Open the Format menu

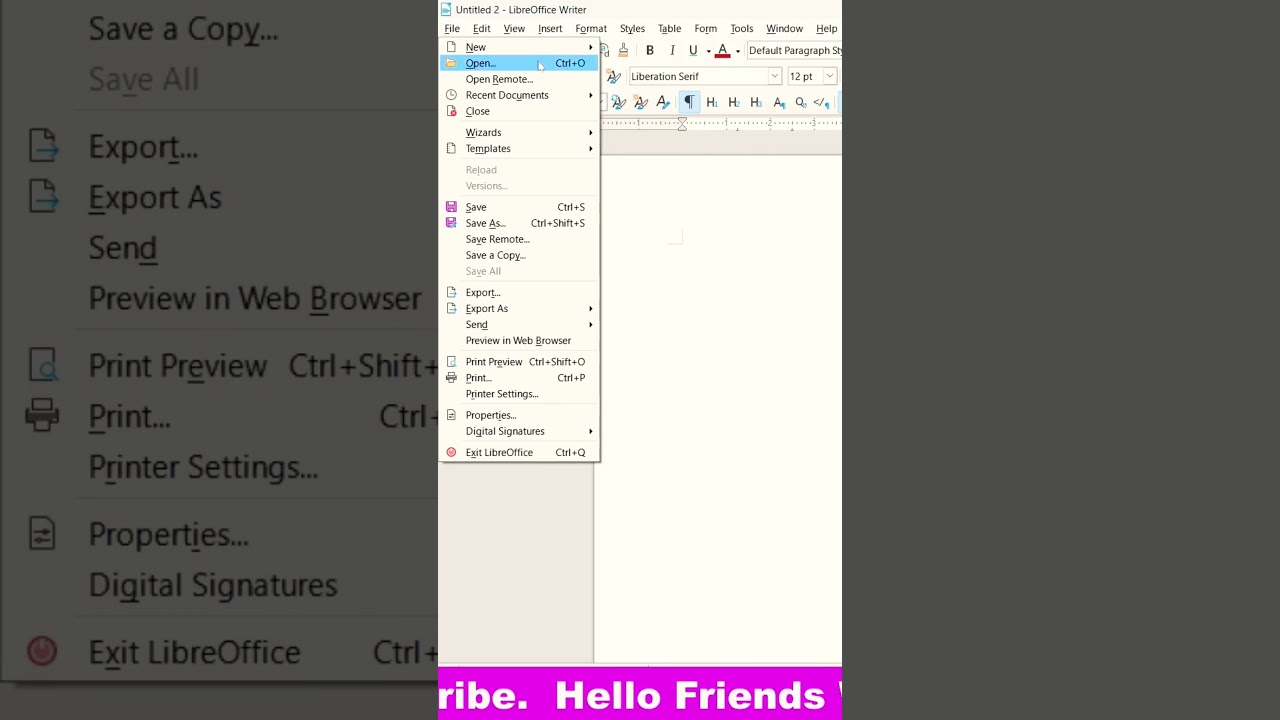(591, 29)
